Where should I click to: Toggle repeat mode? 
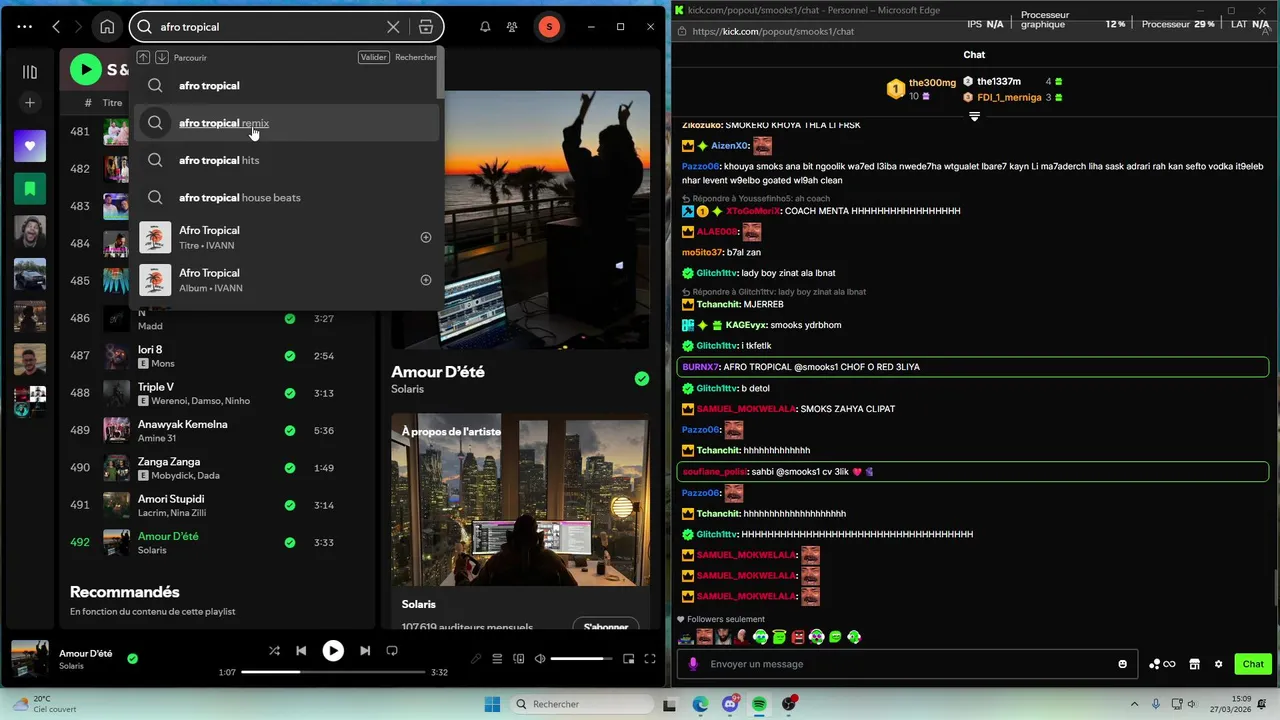pos(392,651)
